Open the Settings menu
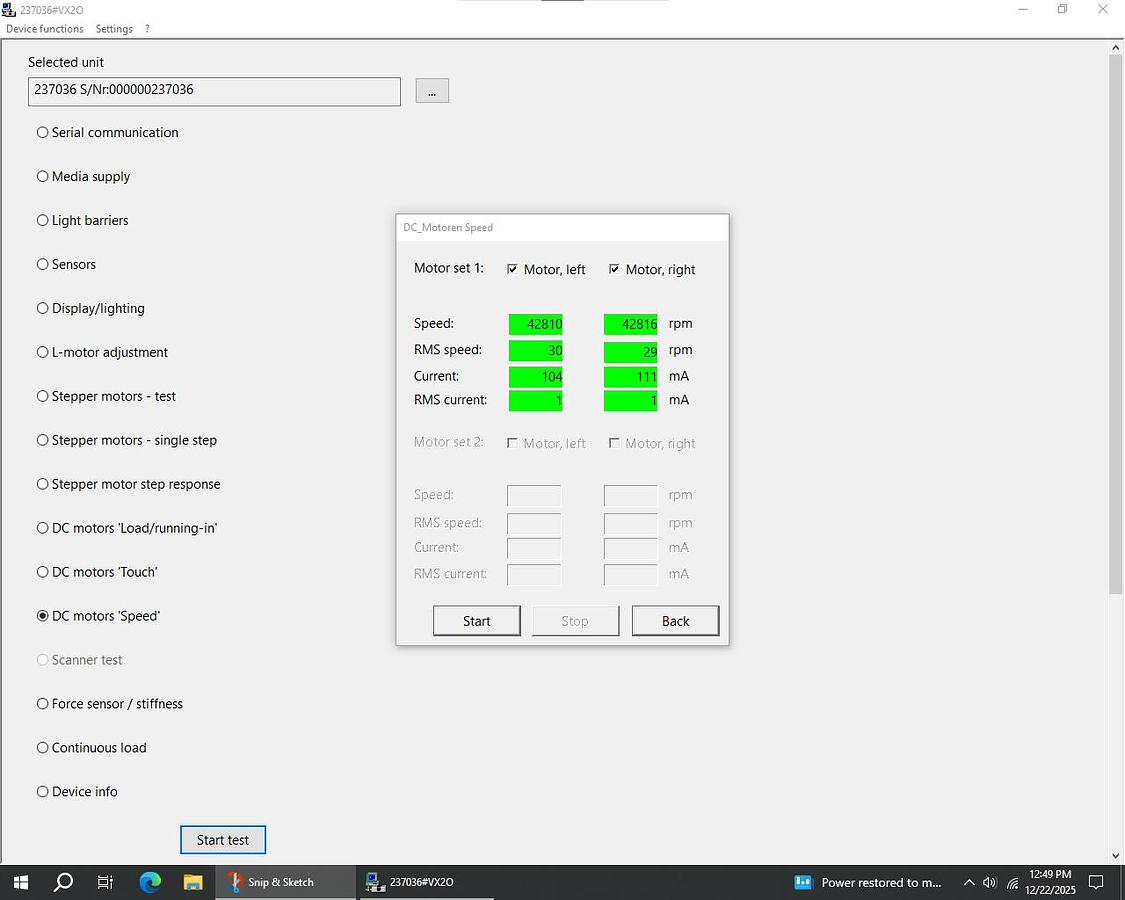The height and width of the screenshot is (900, 1125). click(114, 29)
